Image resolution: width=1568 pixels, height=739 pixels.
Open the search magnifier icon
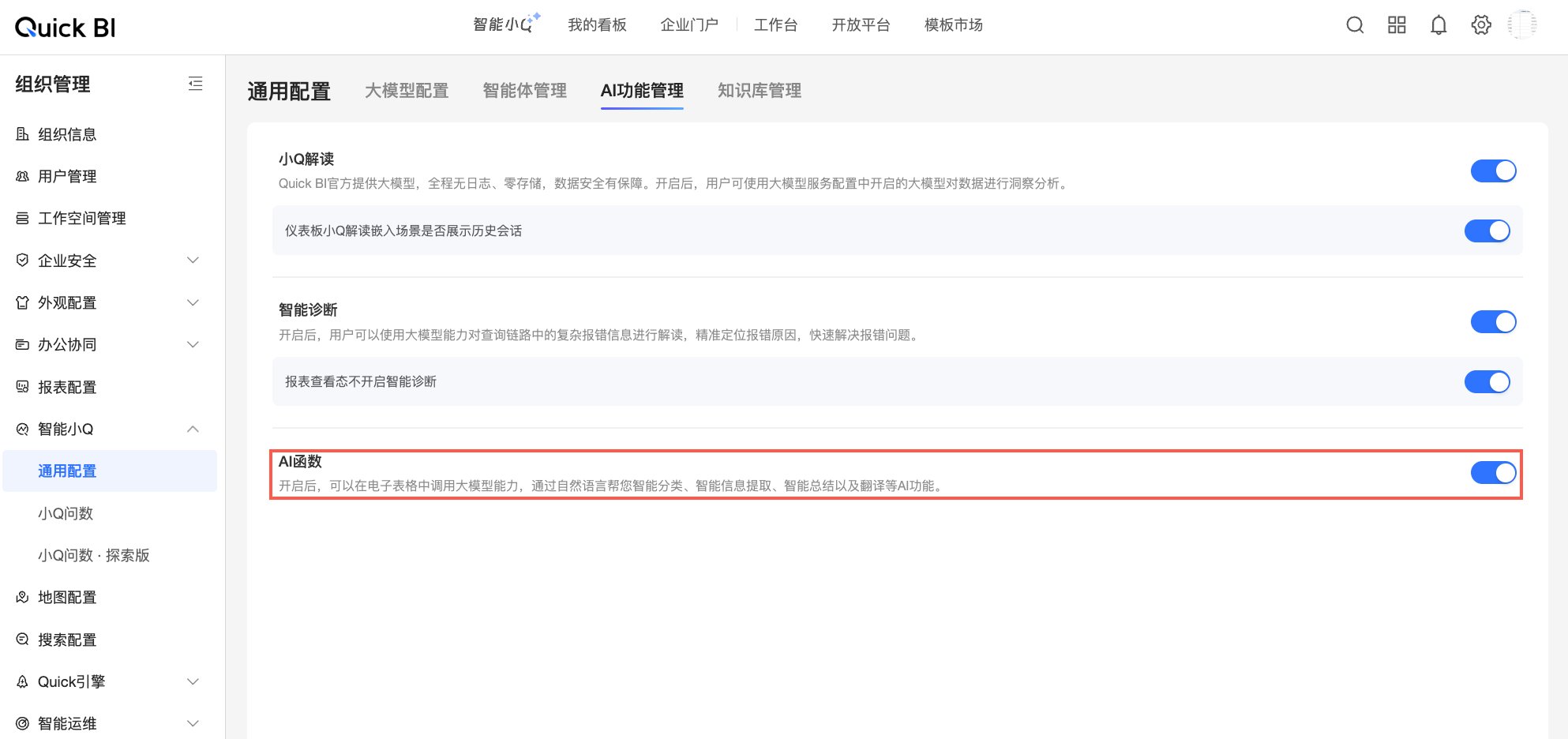[x=1355, y=25]
